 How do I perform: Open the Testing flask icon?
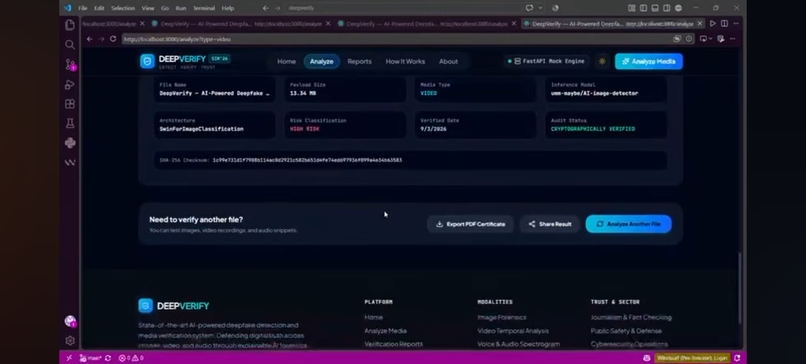pyautogui.click(x=70, y=123)
